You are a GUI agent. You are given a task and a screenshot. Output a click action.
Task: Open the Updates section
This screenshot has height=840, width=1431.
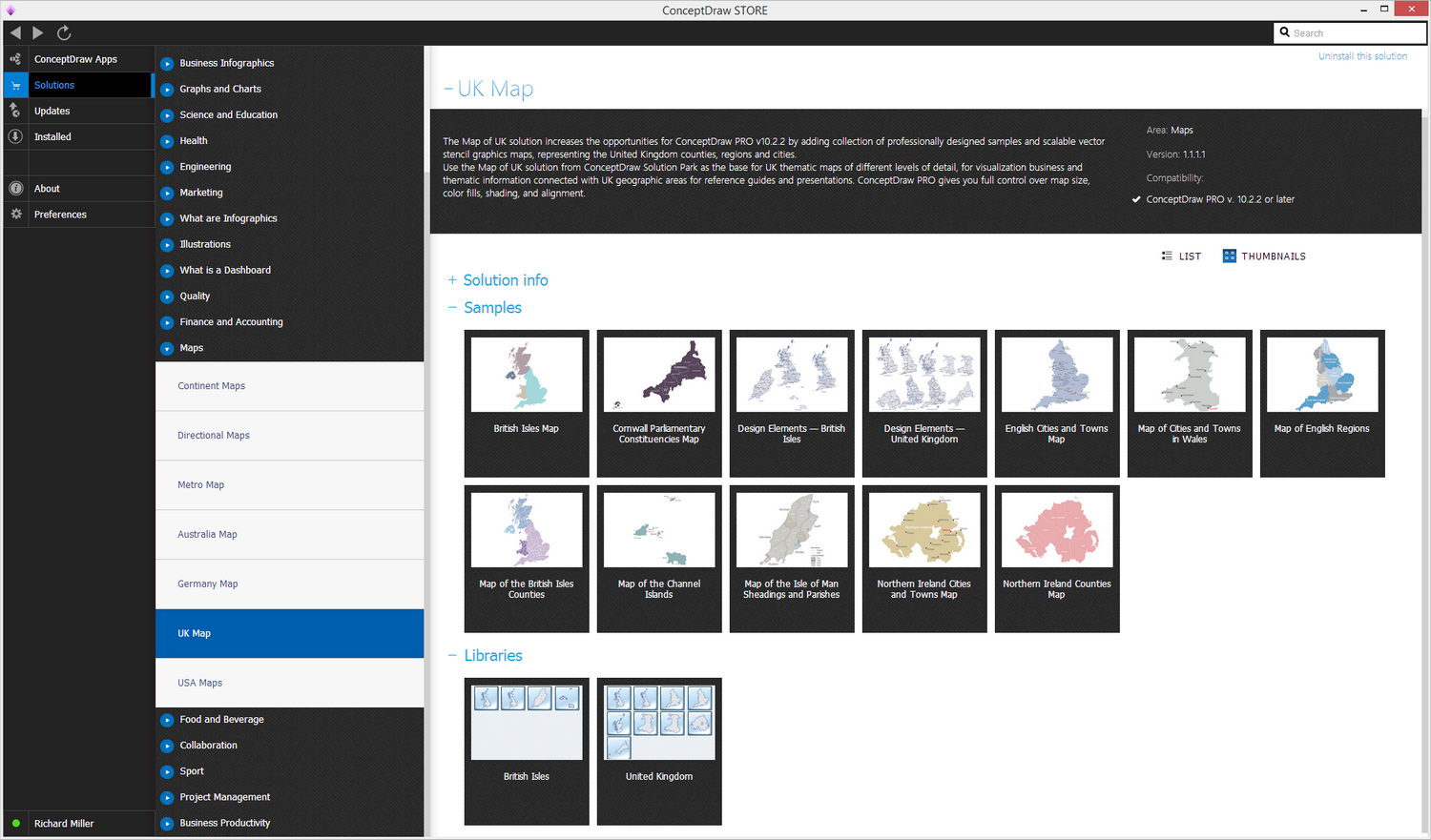(78, 111)
